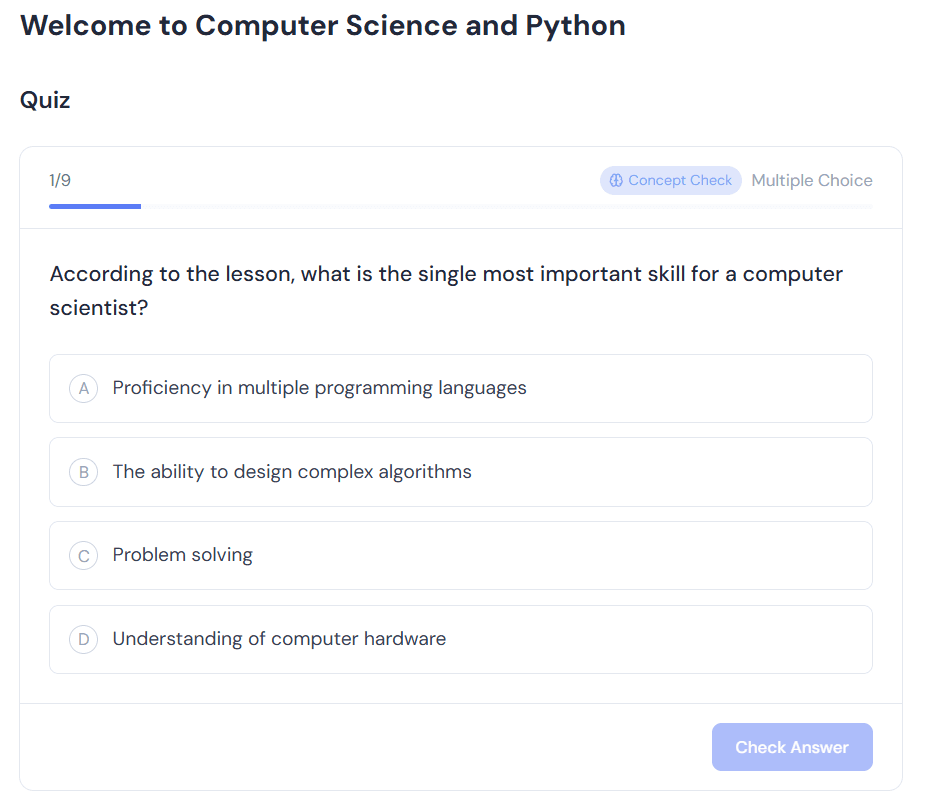The width and height of the screenshot is (928, 792).
Task: Click the question prompt text
Action: 445,290
